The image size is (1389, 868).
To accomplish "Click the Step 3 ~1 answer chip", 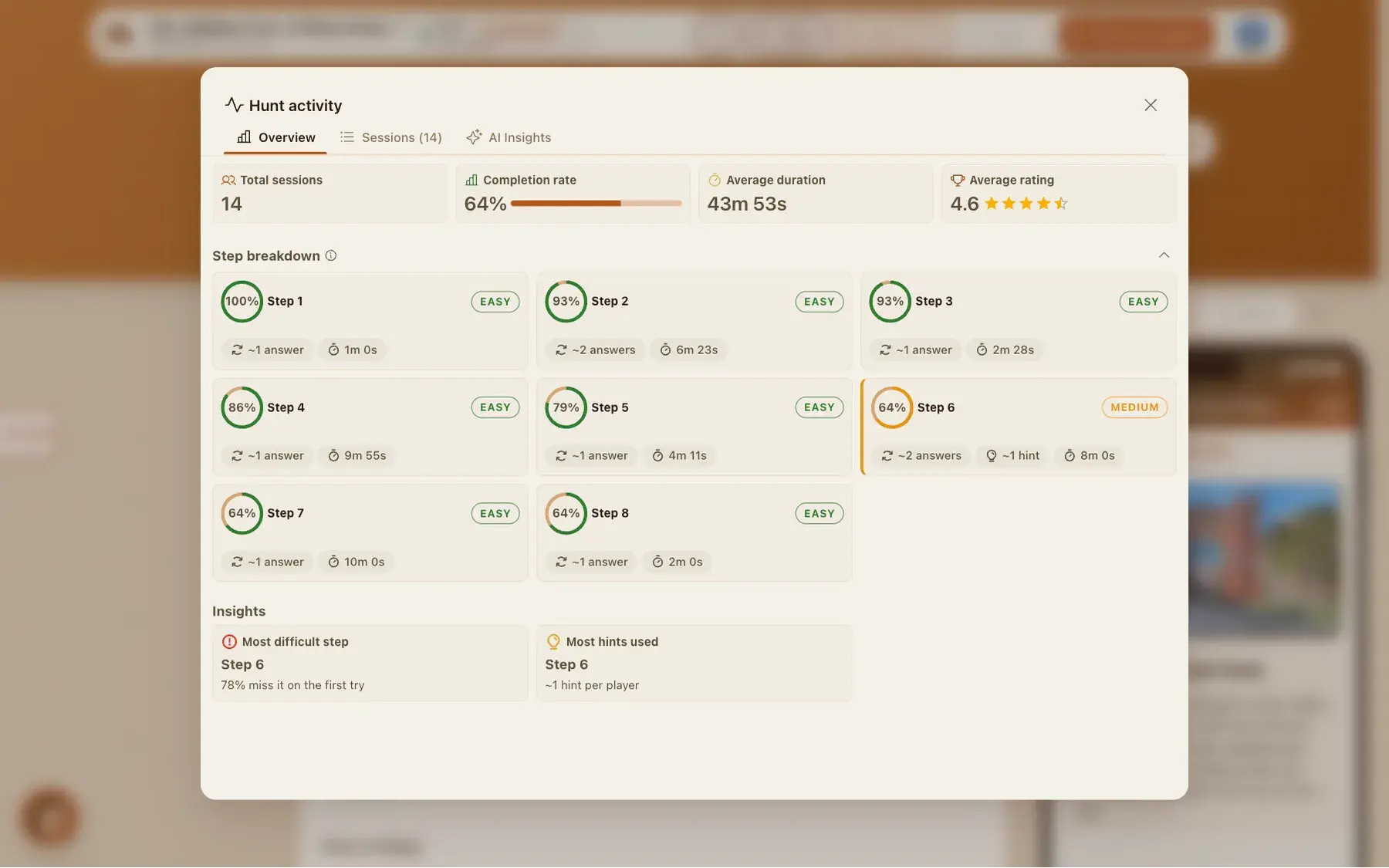I will 915,350.
